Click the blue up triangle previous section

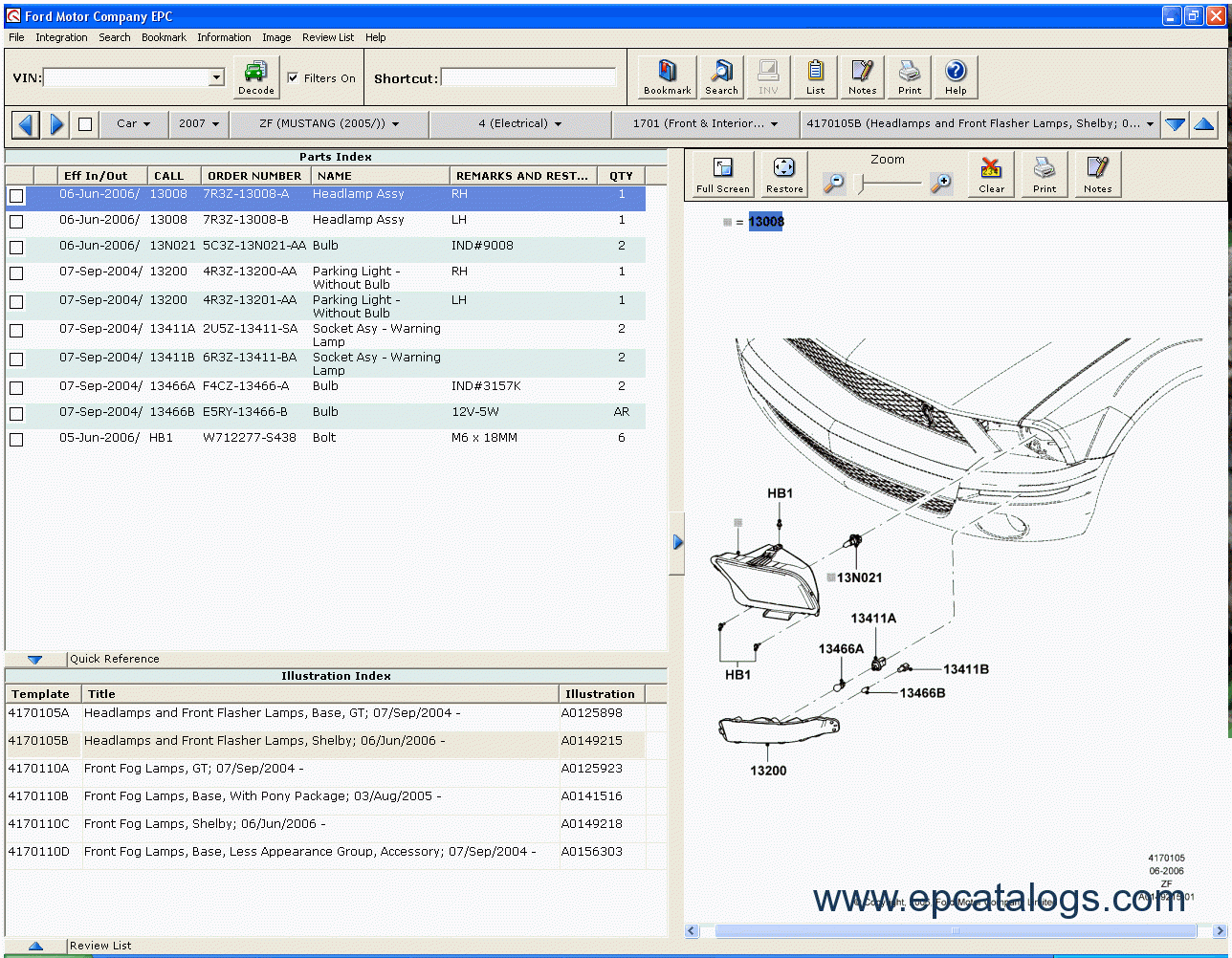1204,124
